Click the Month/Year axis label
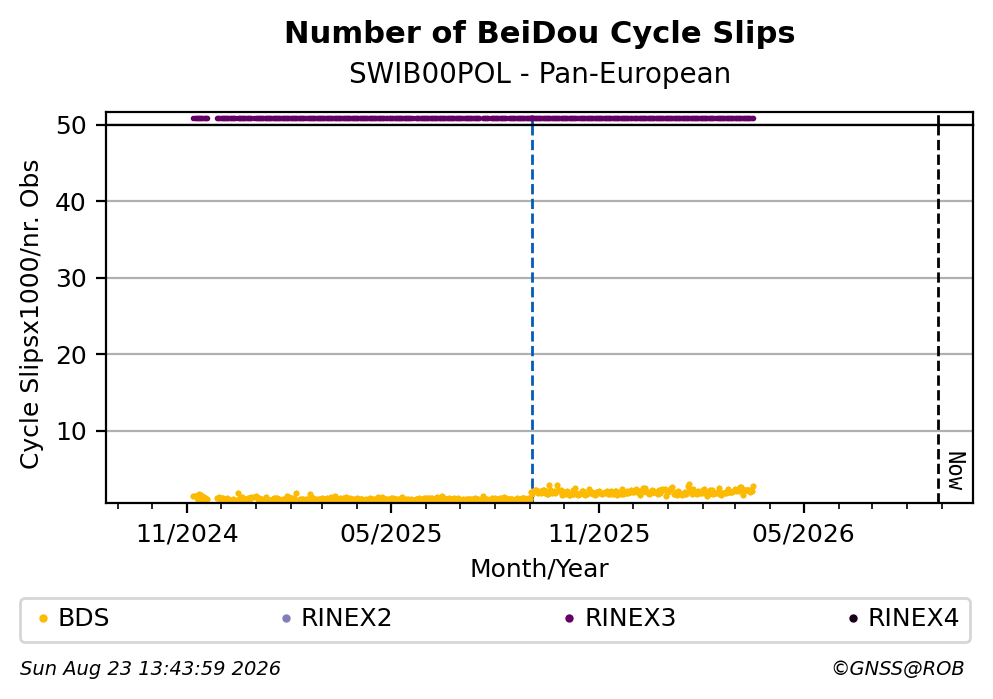993x699 pixels. (539, 569)
